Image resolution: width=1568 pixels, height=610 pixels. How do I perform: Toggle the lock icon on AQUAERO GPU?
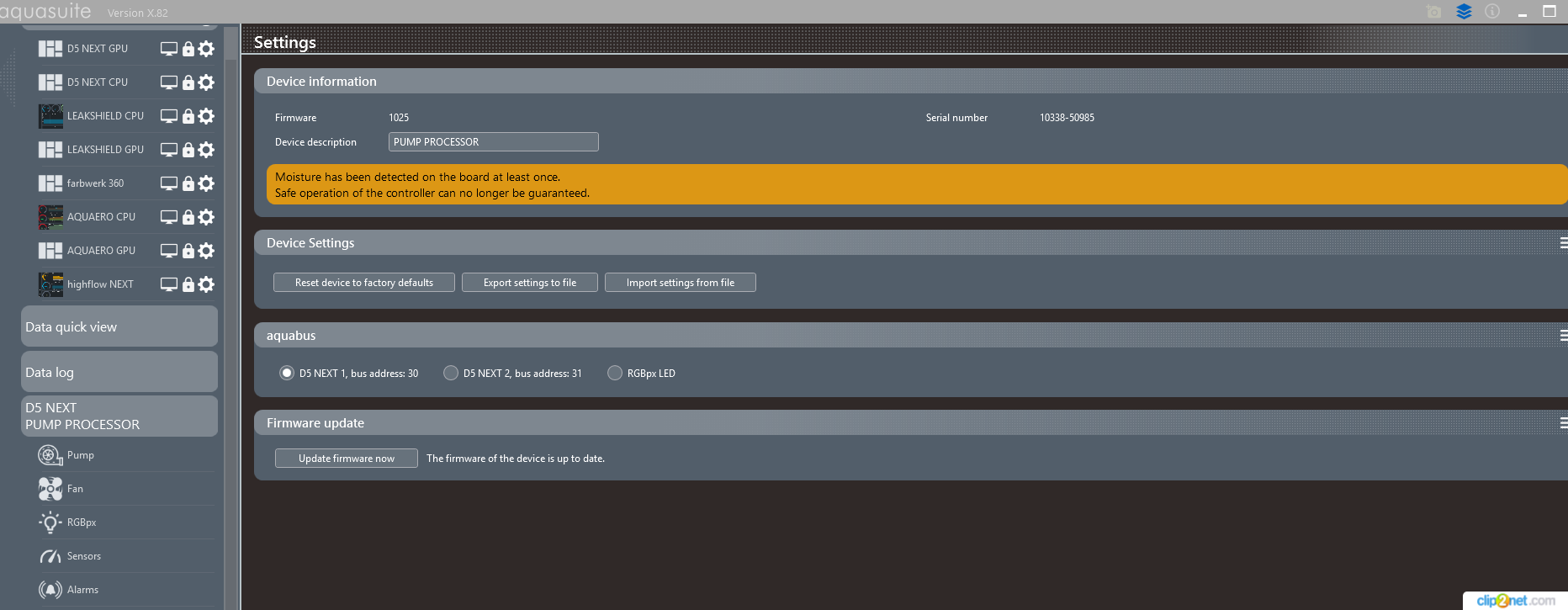point(188,251)
